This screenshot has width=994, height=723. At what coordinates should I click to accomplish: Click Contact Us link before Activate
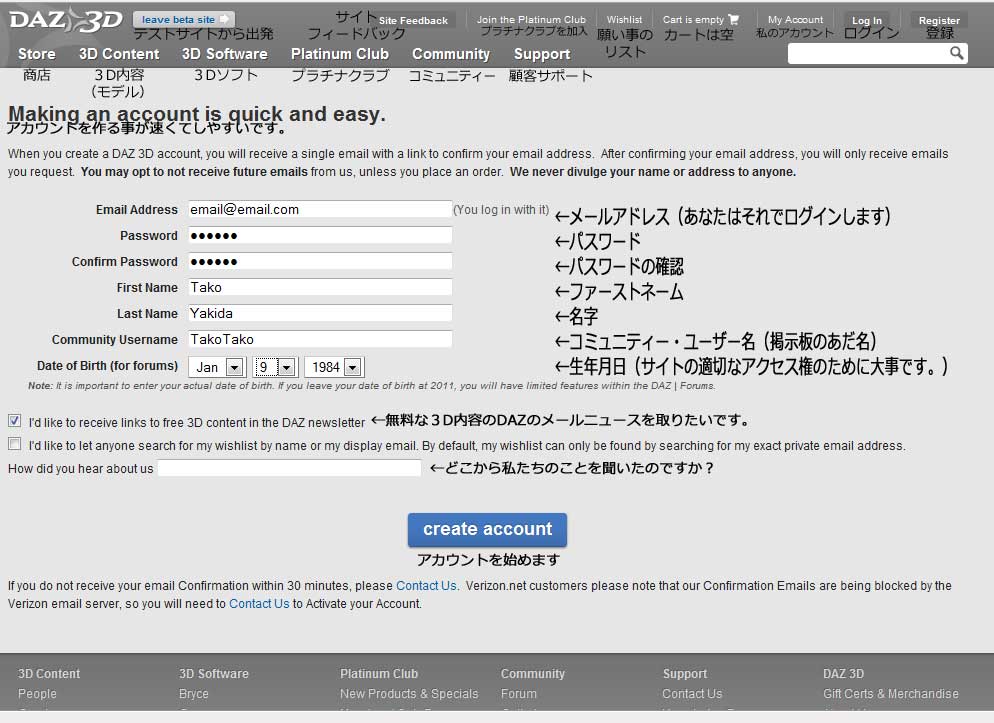pyautogui.click(x=259, y=603)
